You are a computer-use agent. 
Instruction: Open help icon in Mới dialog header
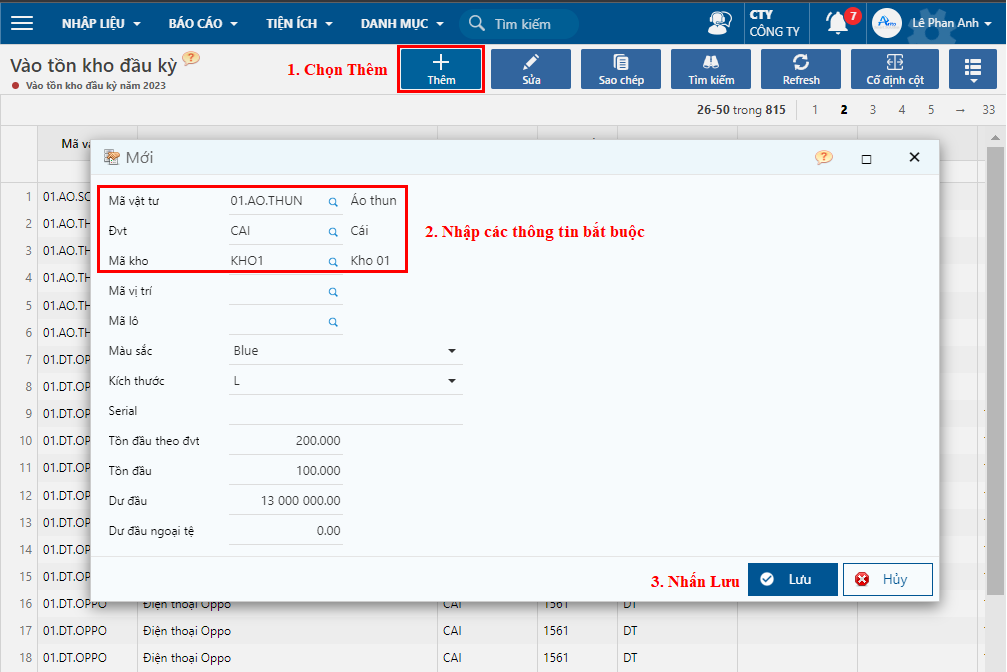823,158
